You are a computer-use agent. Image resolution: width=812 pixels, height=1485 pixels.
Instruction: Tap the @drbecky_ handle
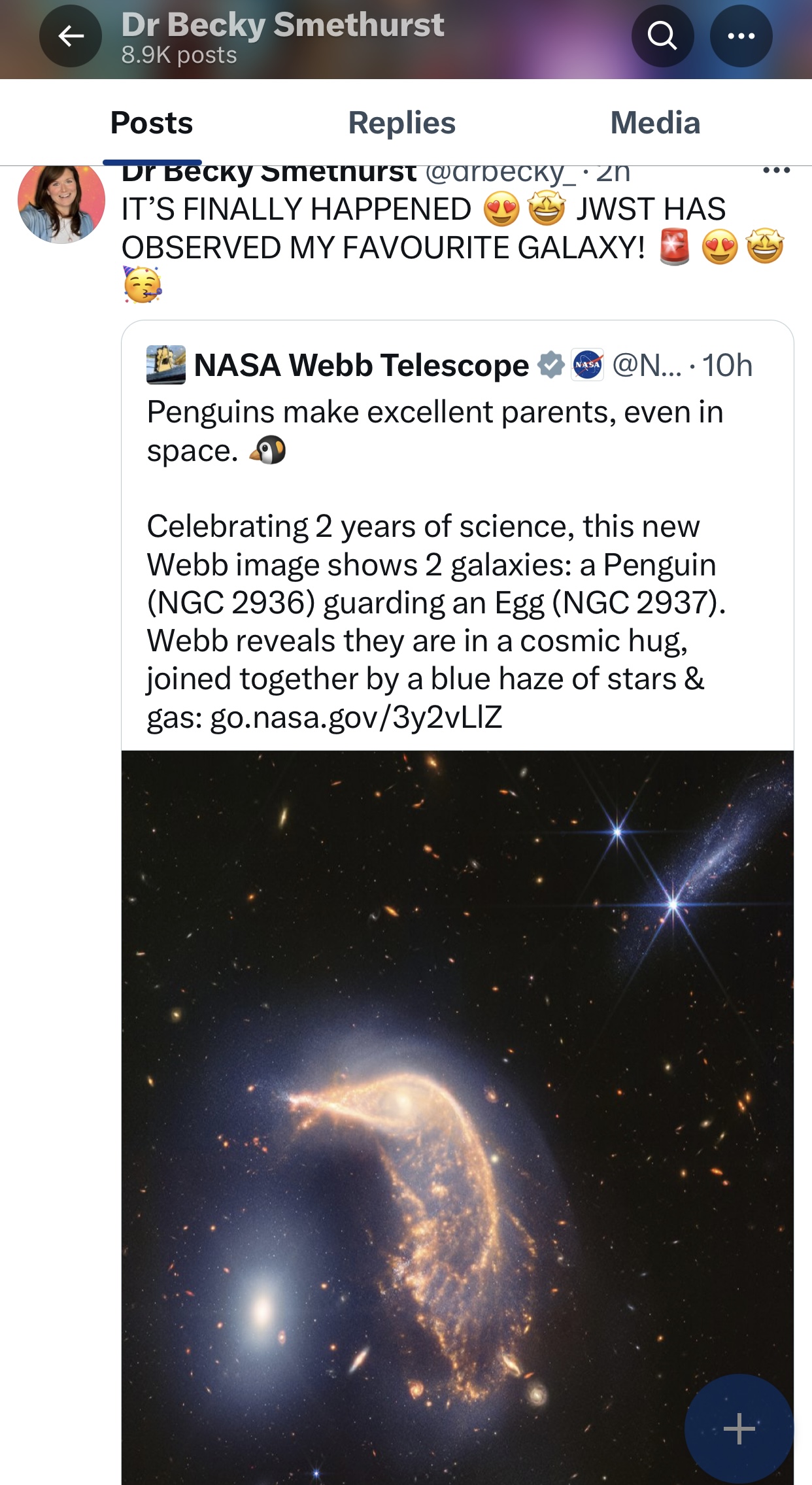[x=501, y=173]
